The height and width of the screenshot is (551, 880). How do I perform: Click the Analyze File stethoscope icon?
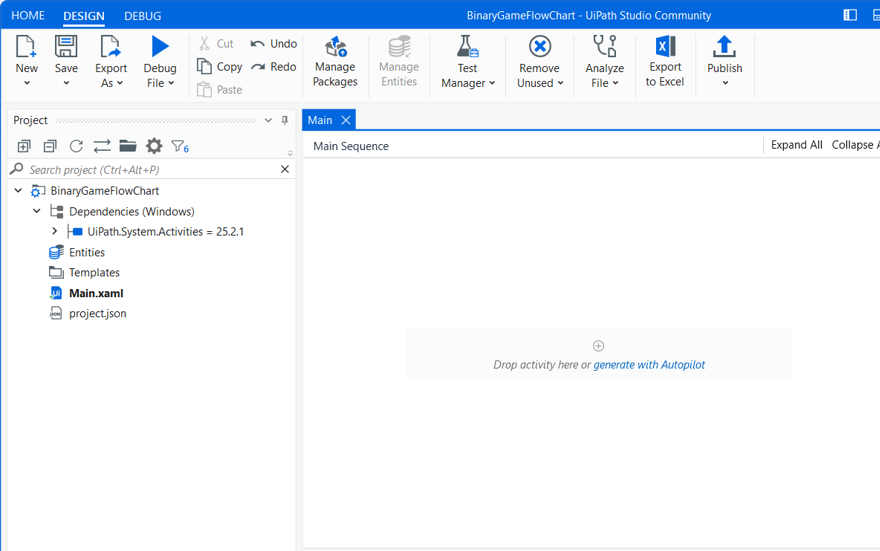[x=605, y=47]
